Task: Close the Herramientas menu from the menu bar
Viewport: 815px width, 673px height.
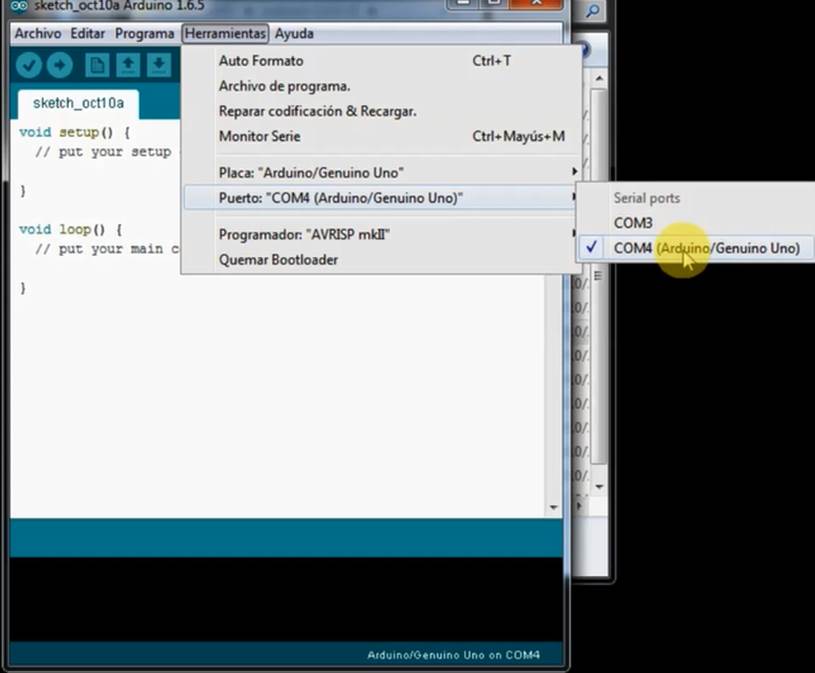Action: pos(225,34)
